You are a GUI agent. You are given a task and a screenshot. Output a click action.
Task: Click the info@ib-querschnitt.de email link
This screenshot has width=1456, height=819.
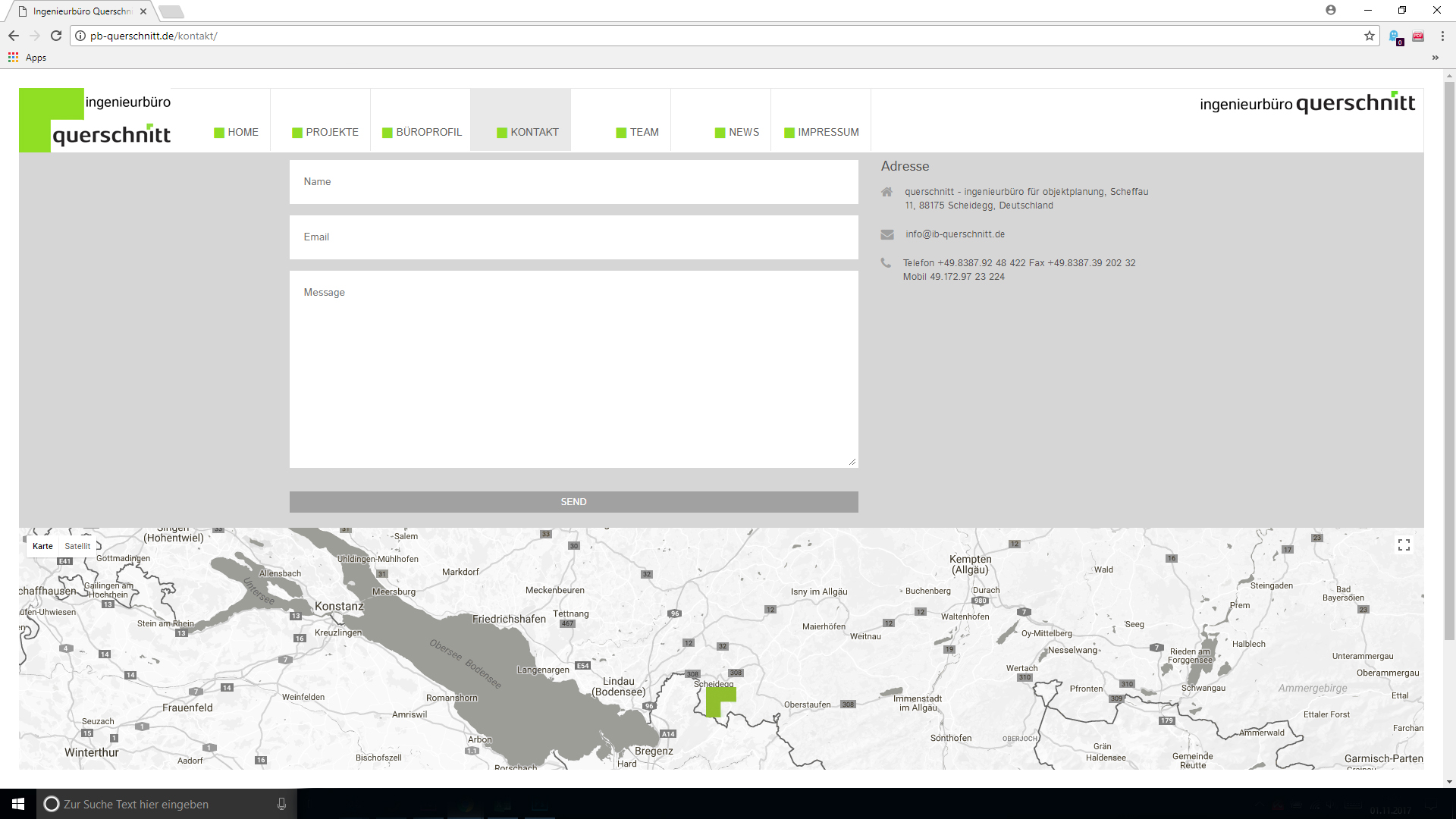(955, 234)
